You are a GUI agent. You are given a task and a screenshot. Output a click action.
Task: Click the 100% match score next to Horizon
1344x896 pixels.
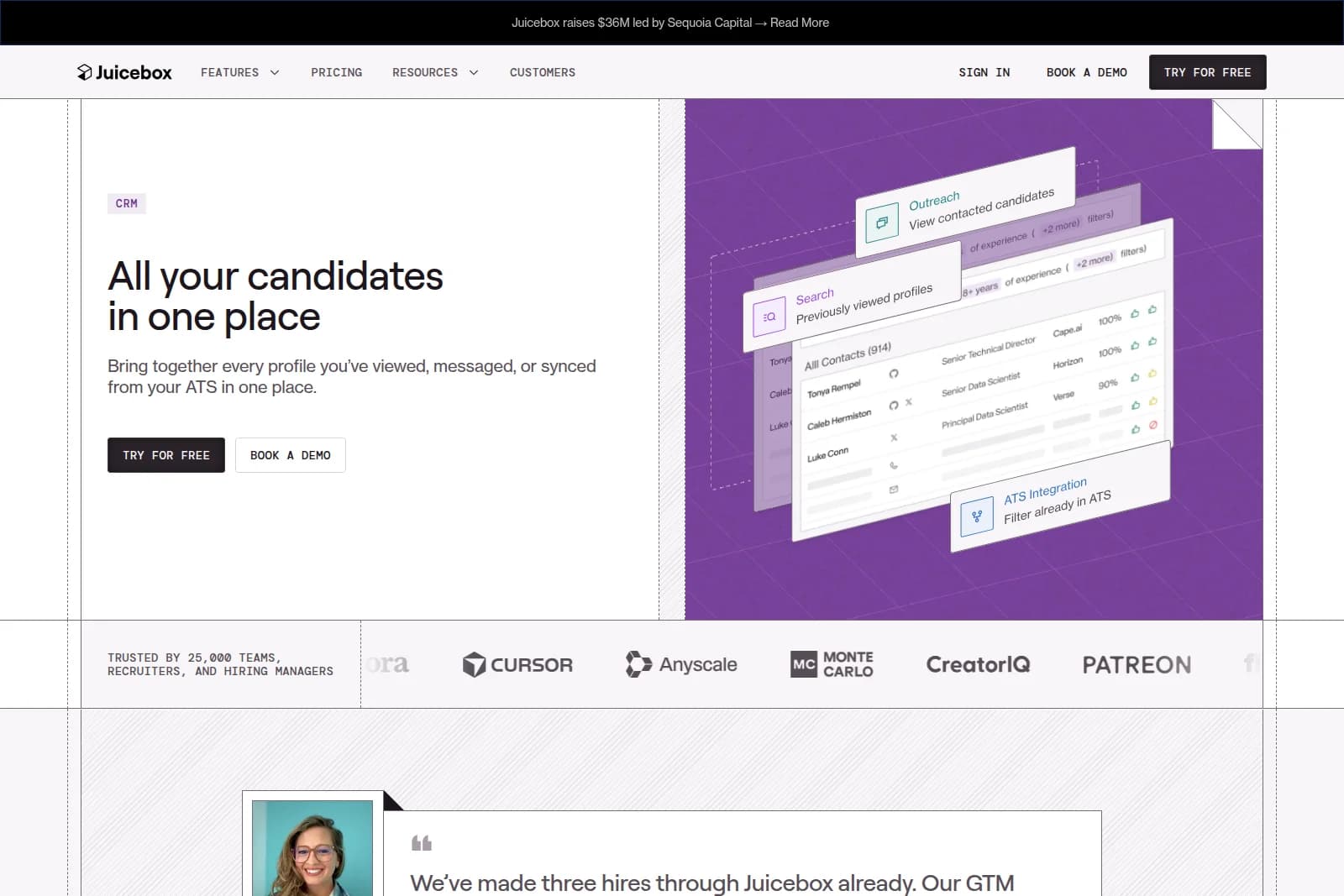pyautogui.click(x=1109, y=352)
